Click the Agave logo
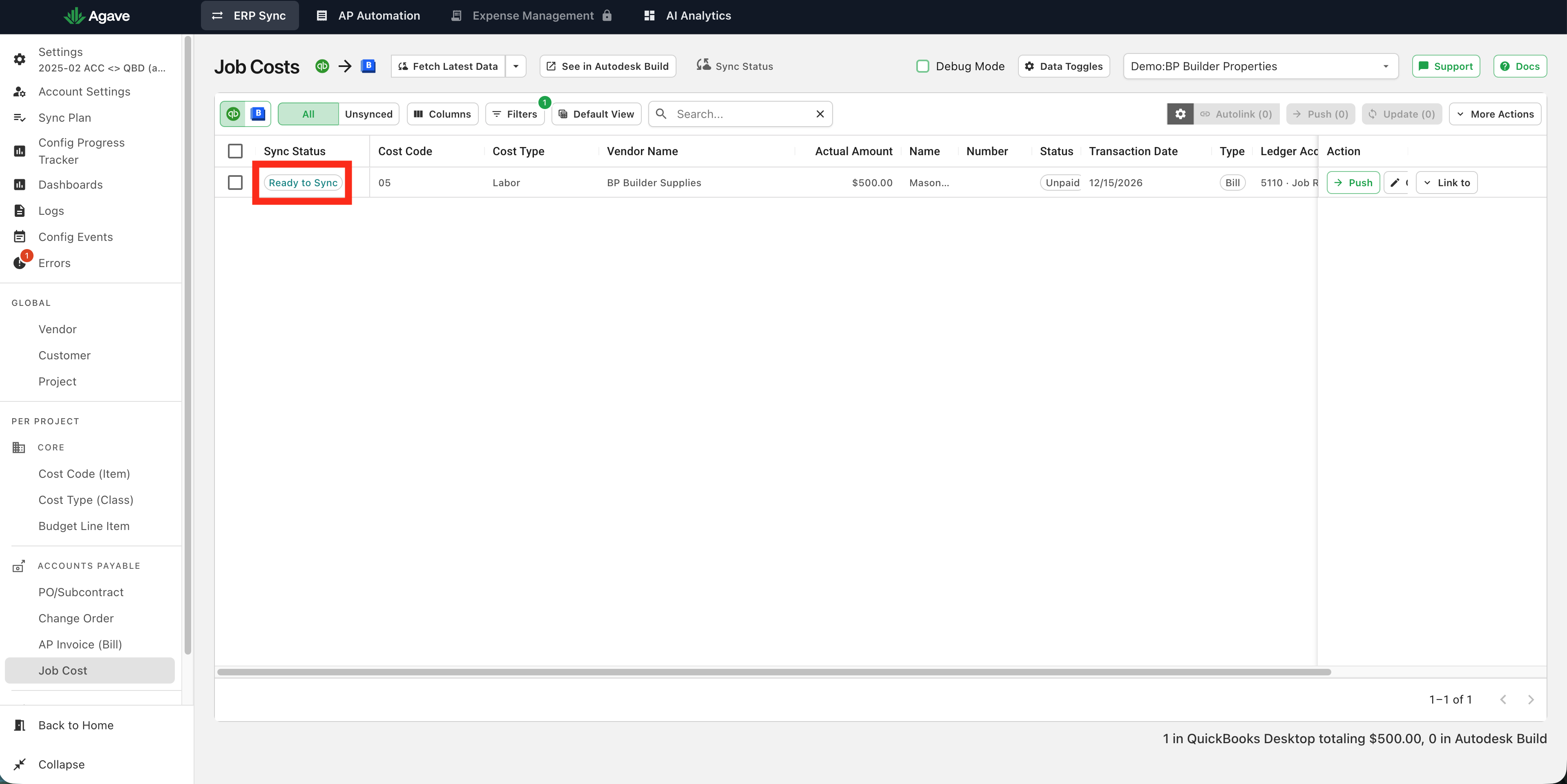 97,16
